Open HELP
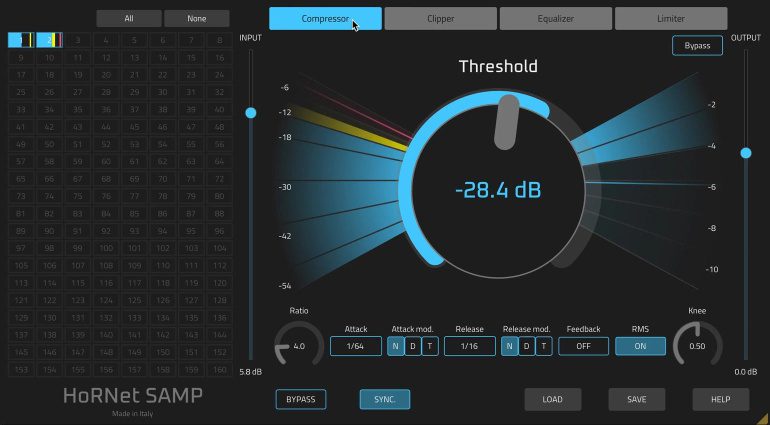 pyautogui.click(x=720, y=399)
